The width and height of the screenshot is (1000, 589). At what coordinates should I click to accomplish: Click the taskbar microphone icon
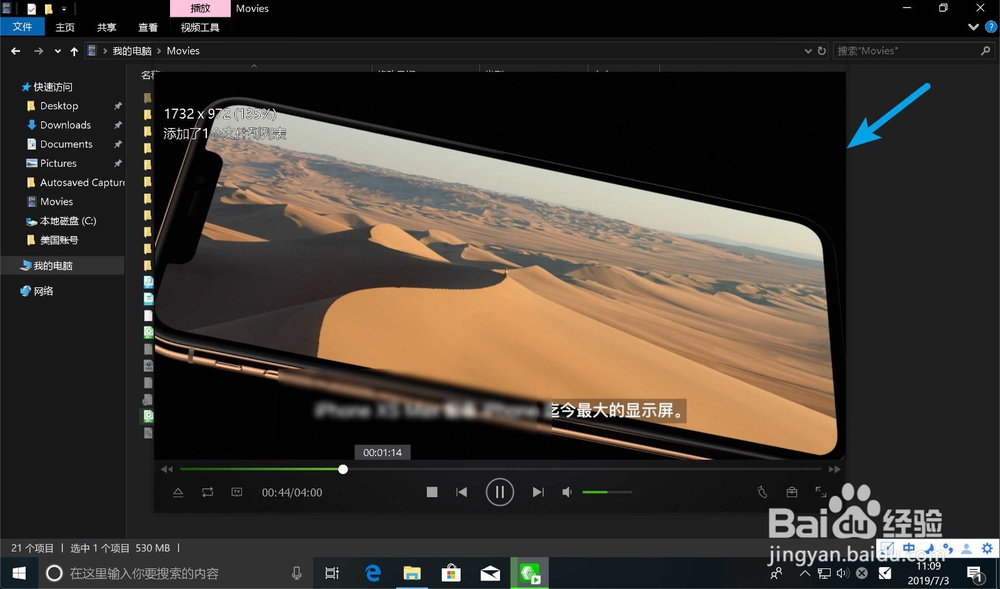297,573
